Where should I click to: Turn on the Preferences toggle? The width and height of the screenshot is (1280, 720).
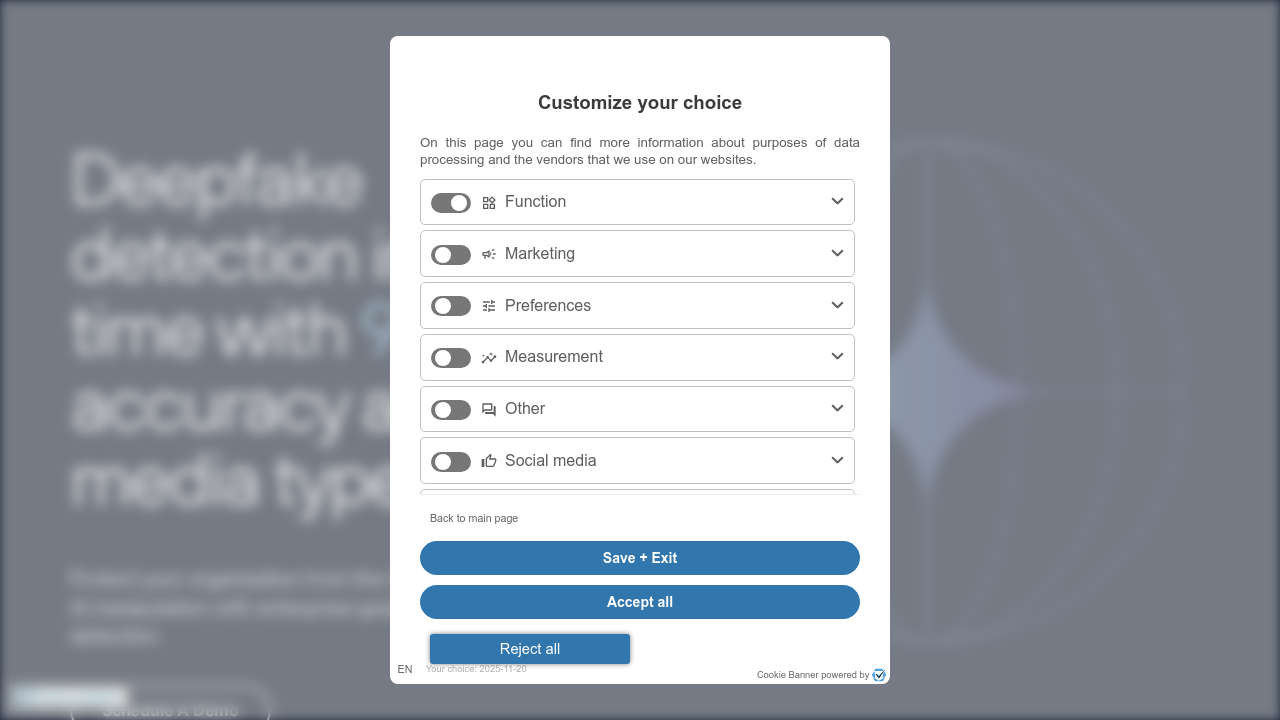(x=451, y=306)
